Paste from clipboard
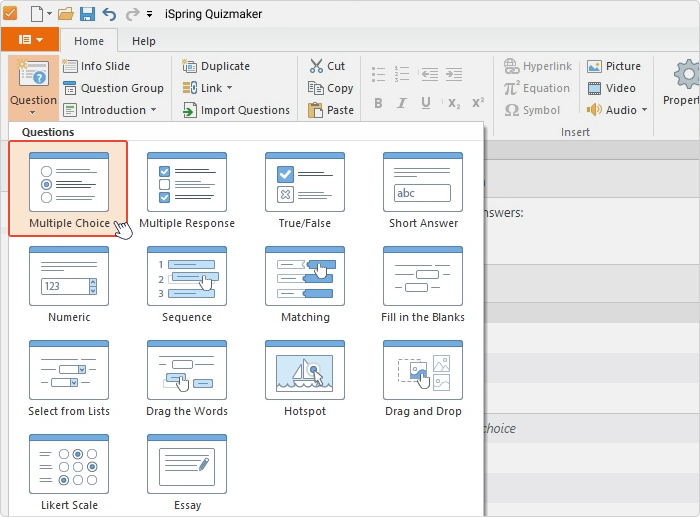The width and height of the screenshot is (700, 517). (x=331, y=110)
